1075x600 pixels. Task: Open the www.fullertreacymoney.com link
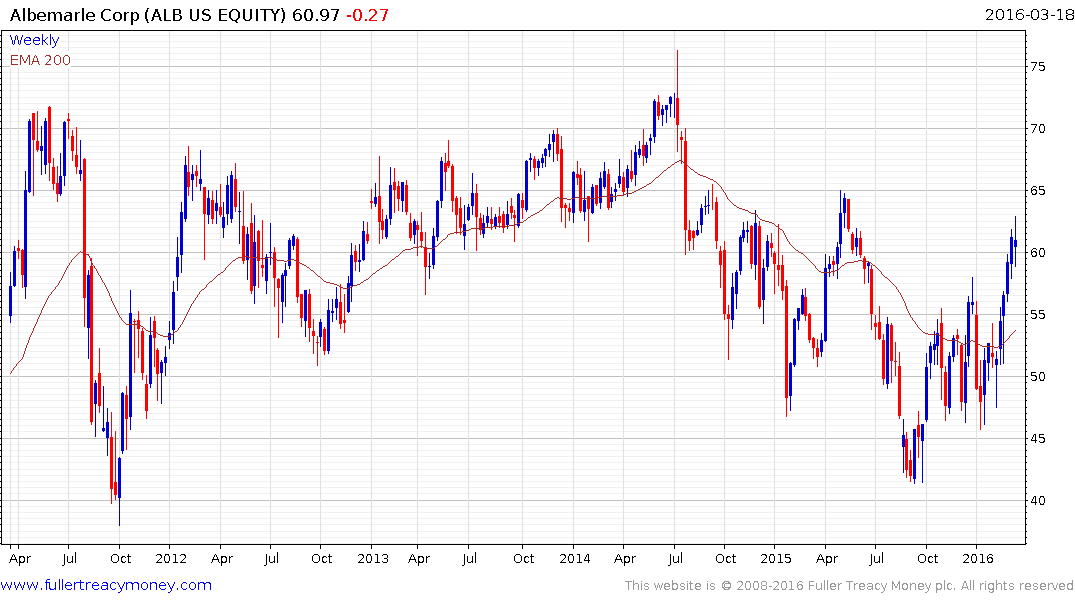click(106, 585)
